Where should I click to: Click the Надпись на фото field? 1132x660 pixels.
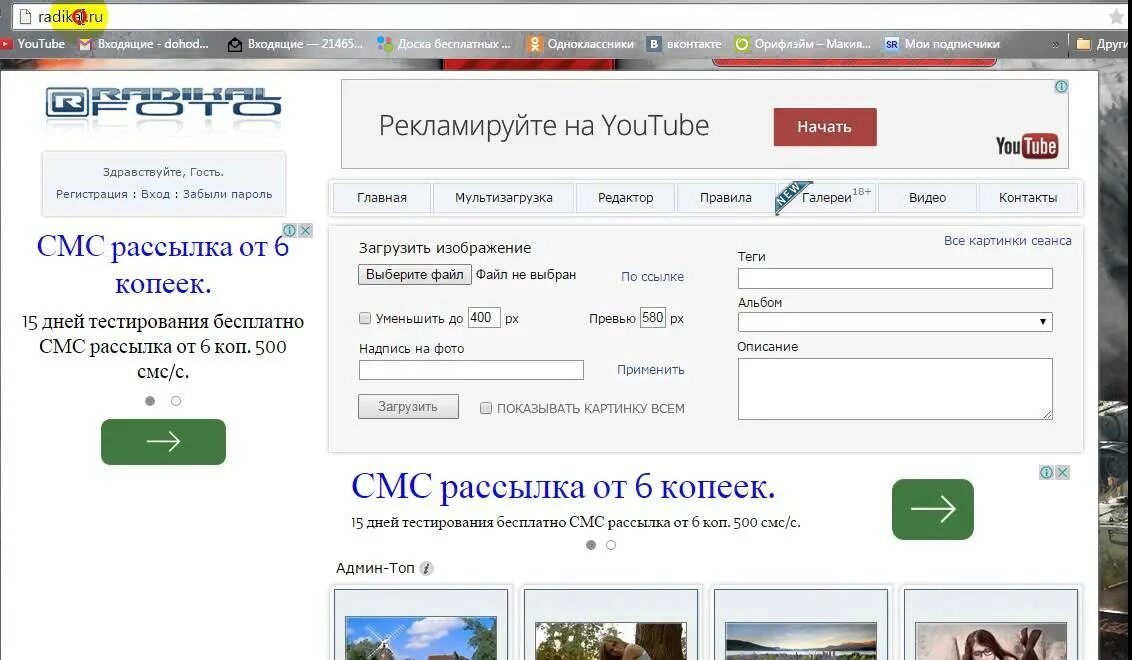click(471, 370)
